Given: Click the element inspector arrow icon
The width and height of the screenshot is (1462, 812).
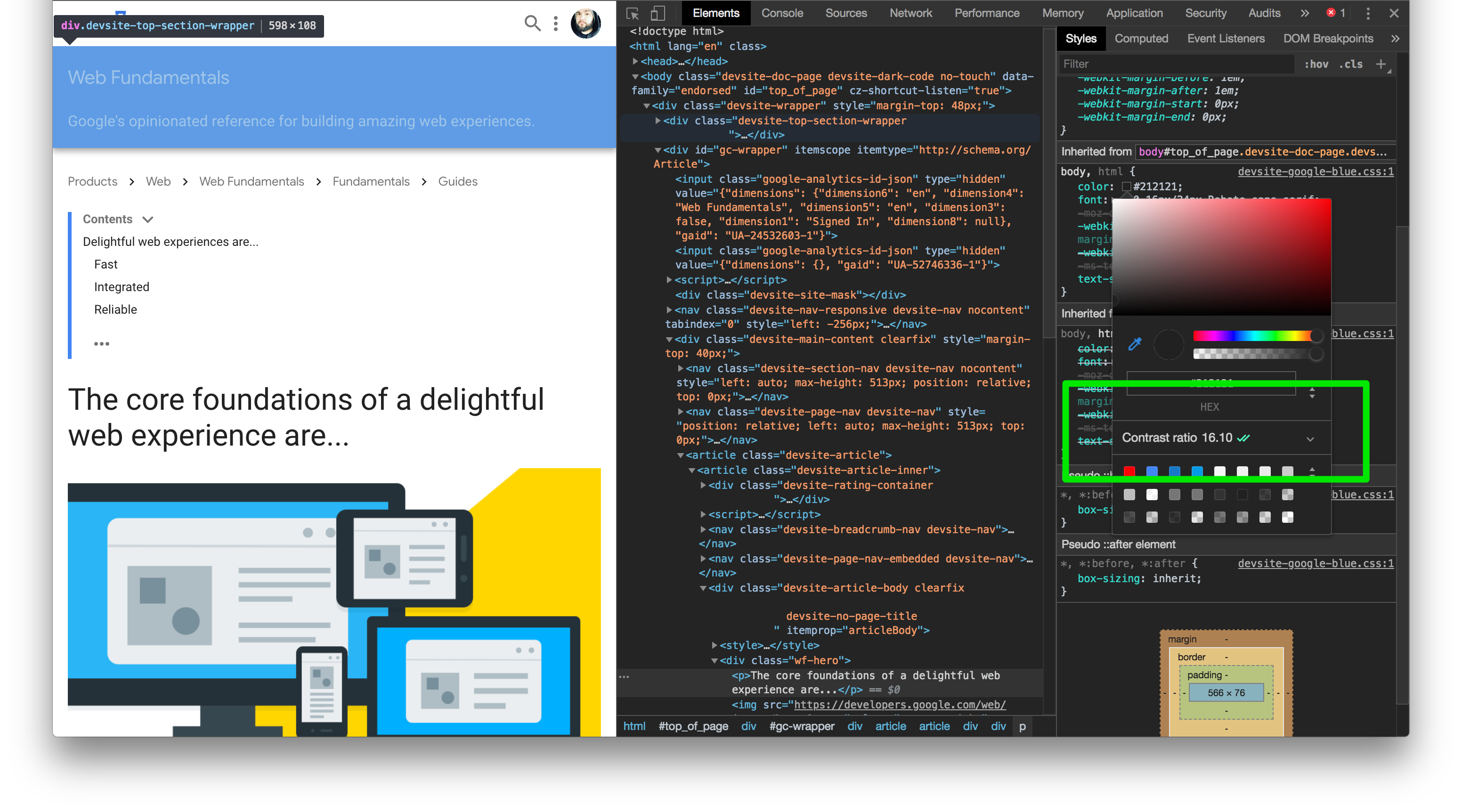Looking at the screenshot, I should [x=632, y=13].
